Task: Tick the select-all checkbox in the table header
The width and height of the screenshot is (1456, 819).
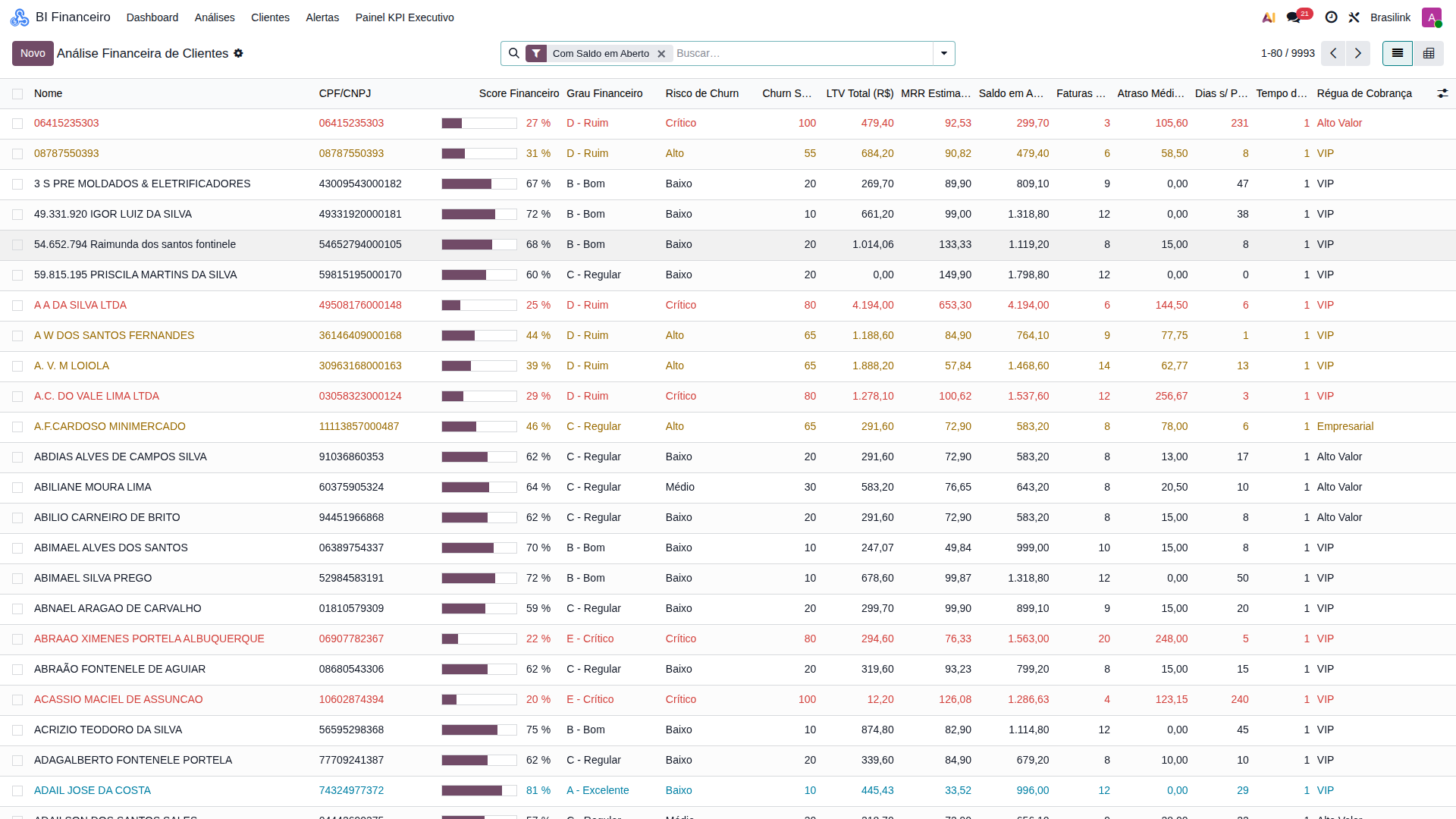Action: tap(17, 94)
